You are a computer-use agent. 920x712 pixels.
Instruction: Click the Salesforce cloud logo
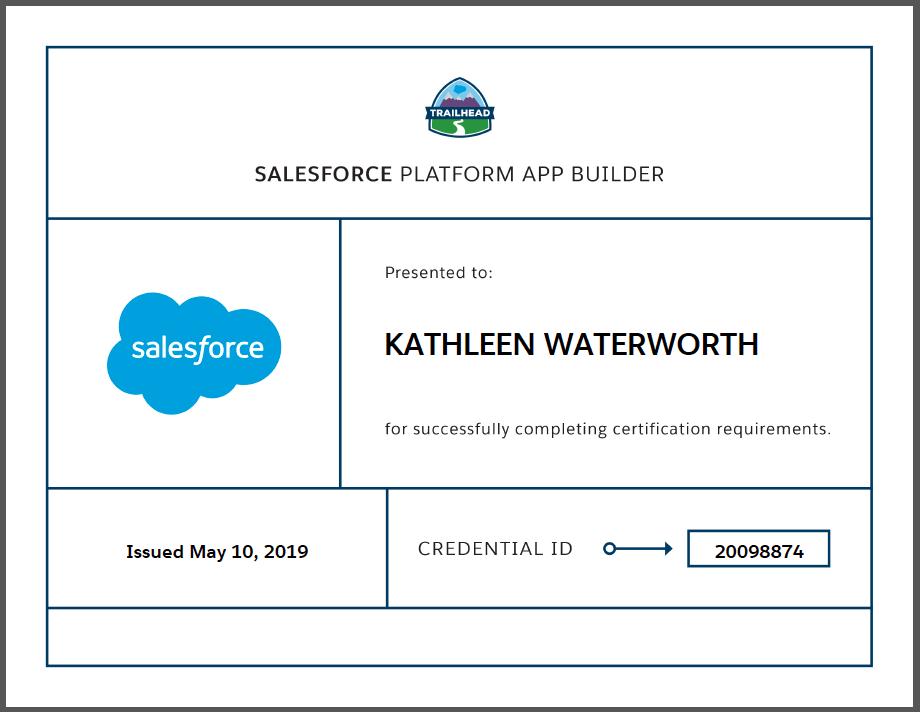click(194, 353)
